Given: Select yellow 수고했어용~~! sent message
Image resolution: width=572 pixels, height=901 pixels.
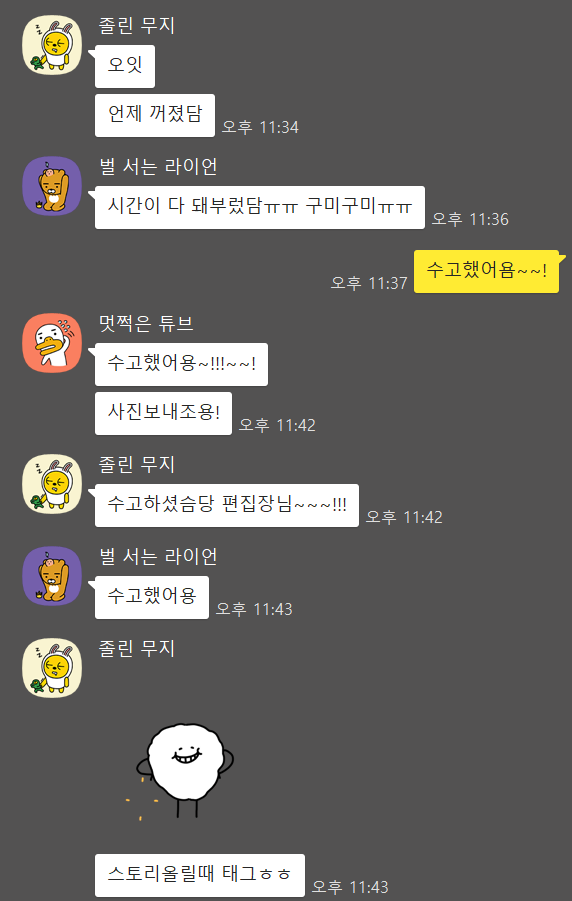Looking at the screenshot, I should (486, 271).
